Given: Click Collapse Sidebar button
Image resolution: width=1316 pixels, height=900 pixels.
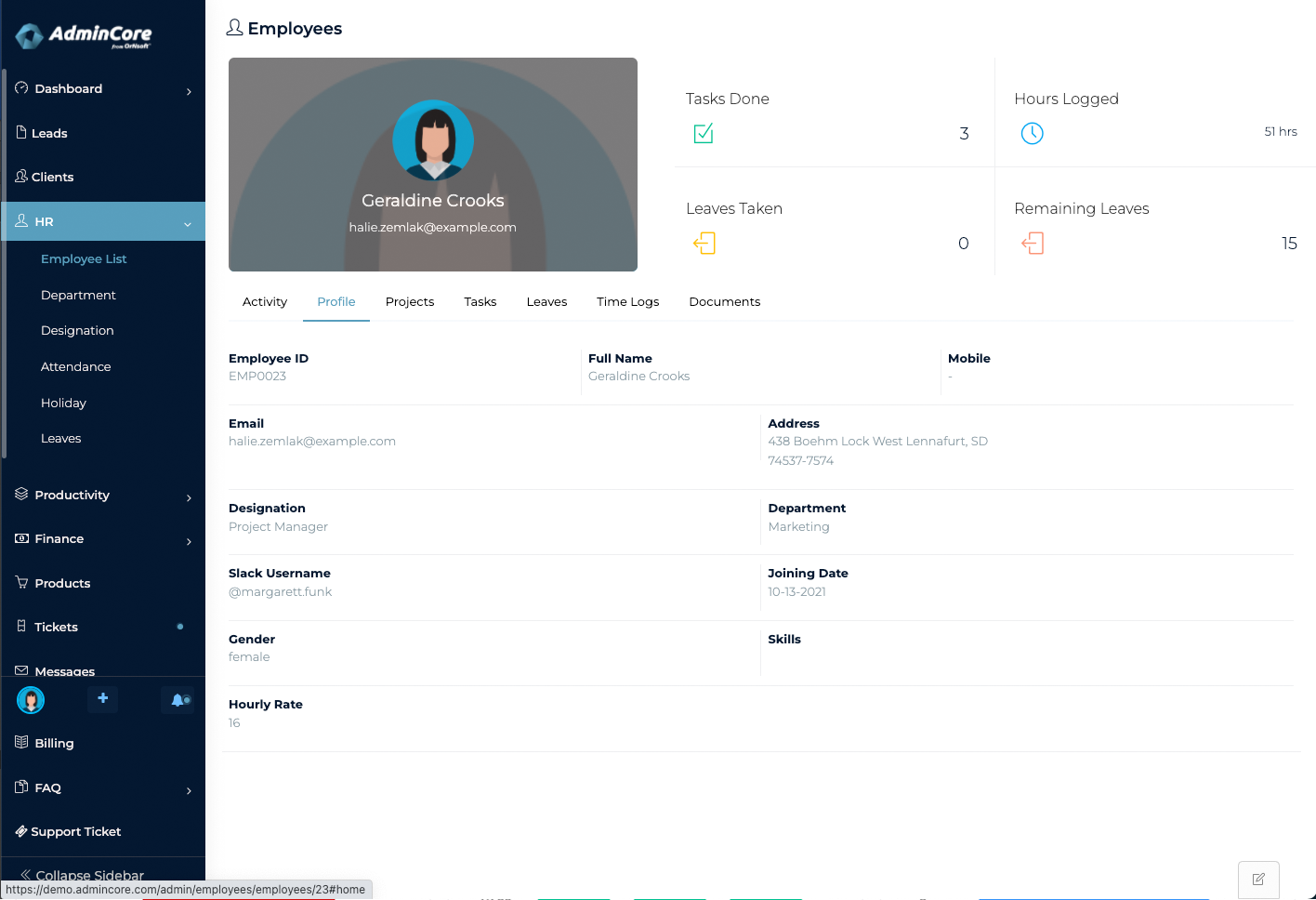Looking at the screenshot, I should point(82,875).
